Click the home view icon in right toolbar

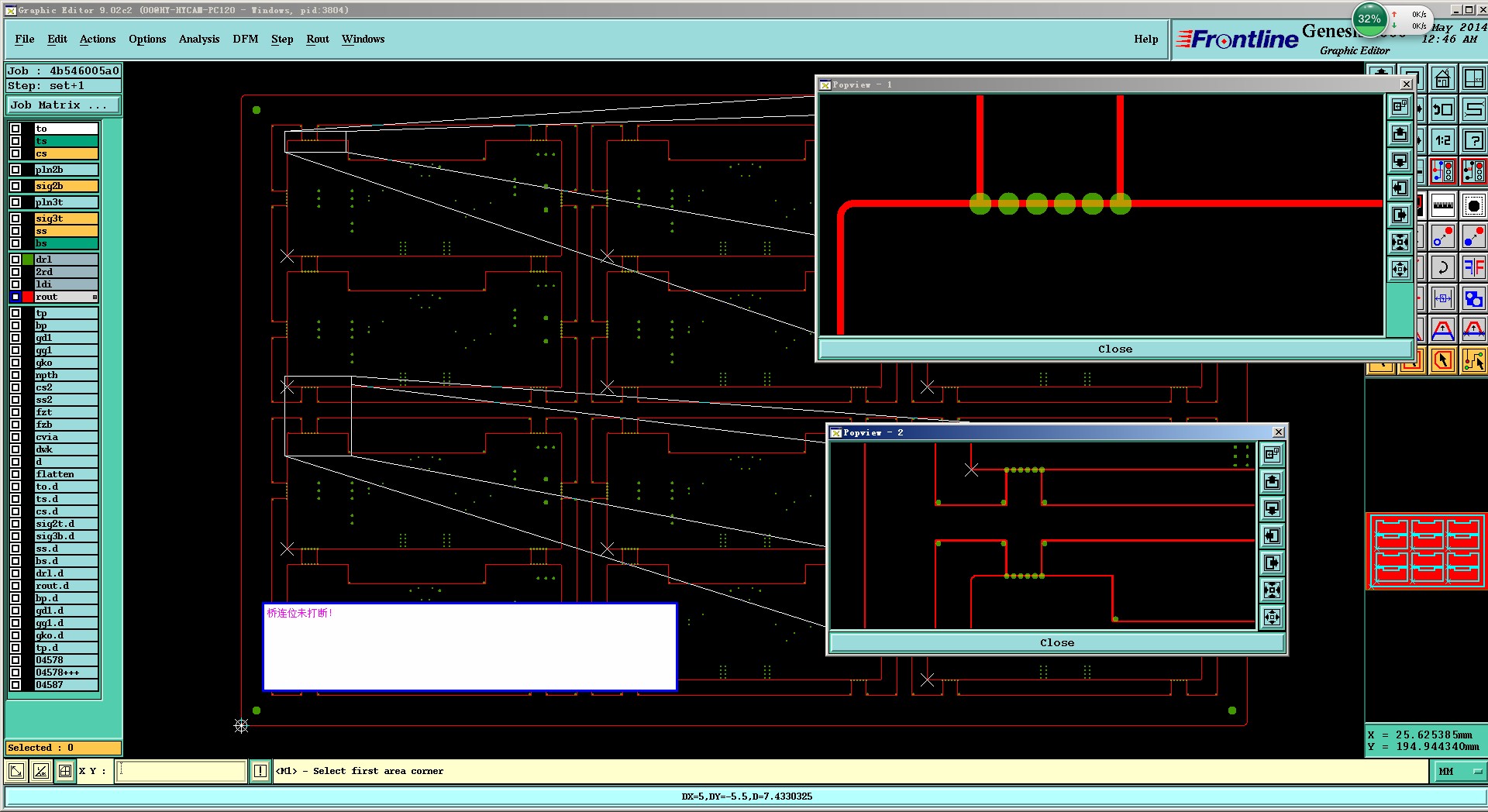pos(1442,79)
